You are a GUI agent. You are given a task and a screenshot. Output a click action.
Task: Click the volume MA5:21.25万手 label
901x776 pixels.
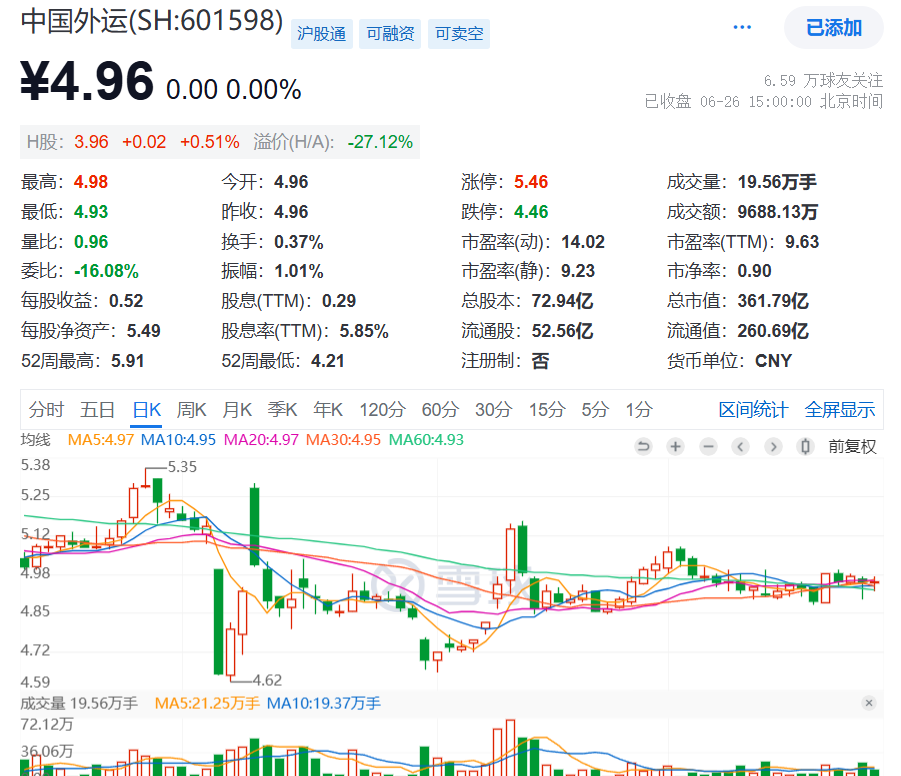pyautogui.click(x=207, y=704)
